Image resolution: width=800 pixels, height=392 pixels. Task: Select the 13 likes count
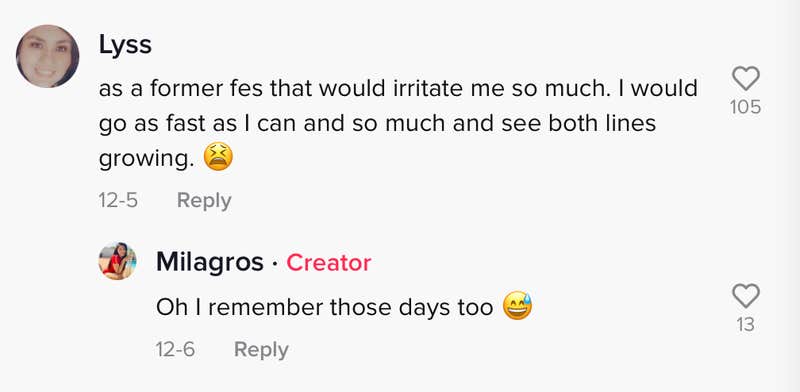745,325
